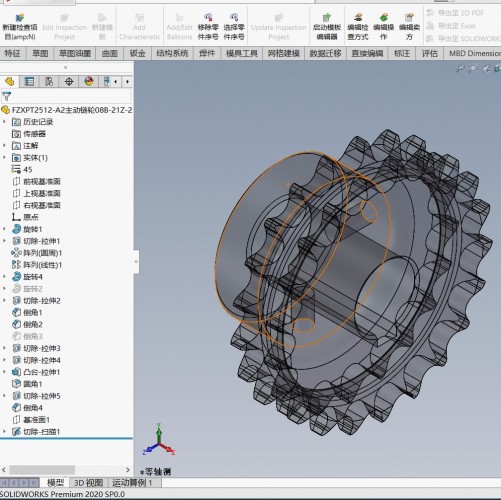Show previous manager tabs with left arrow
501x500 pixels.
115,81
